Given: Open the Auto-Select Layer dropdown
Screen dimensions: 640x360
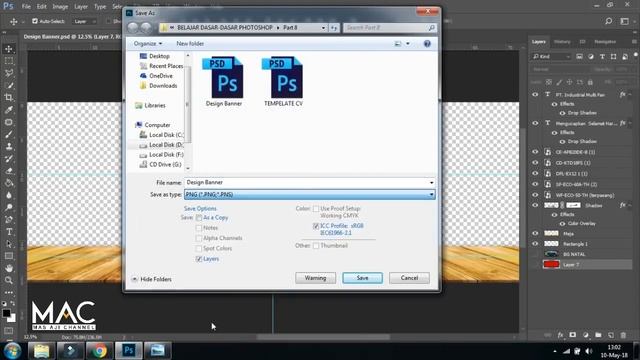Looking at the screenshot, I should click(x=84, y=21).
